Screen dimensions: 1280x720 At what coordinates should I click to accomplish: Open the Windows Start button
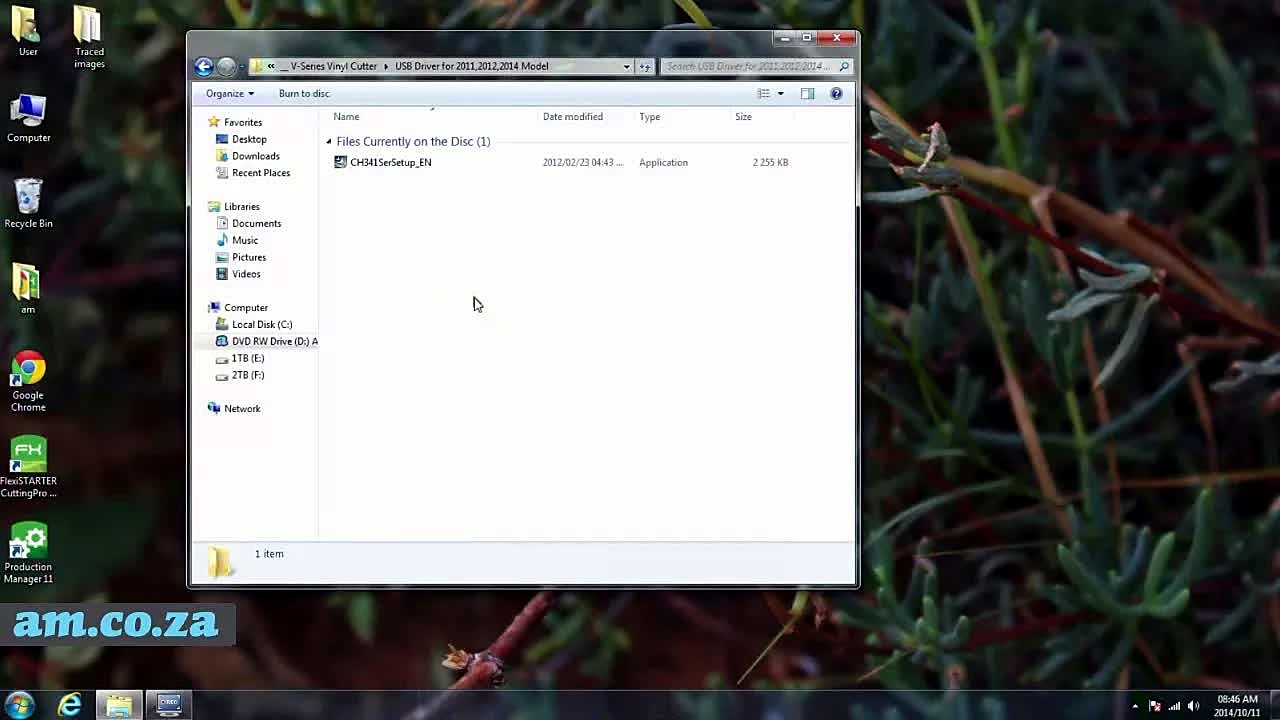pyautogui.click(x=19, y=705)
